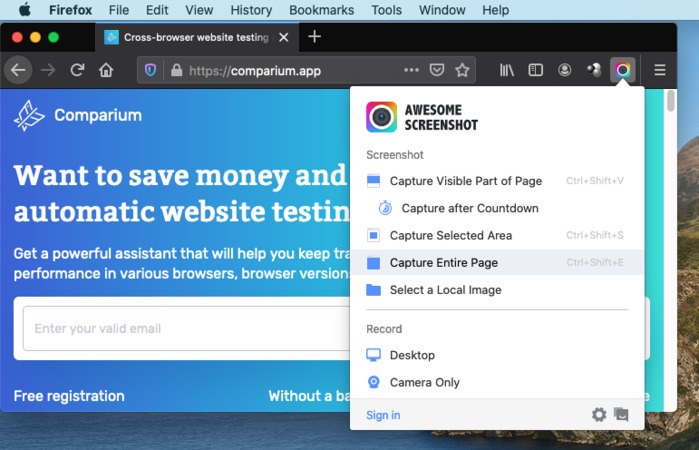The width and height of the screenshot is (699, 450).
Task: Choose Capture Selected Area
Action: 497,235
